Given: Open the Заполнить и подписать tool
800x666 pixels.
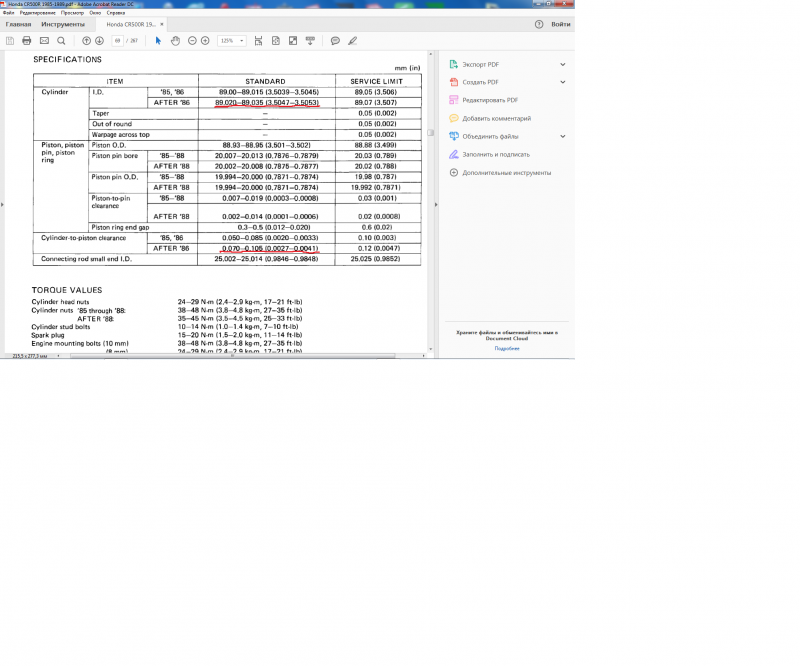Looking at the screenshot, I should click(x=496, y=154).
